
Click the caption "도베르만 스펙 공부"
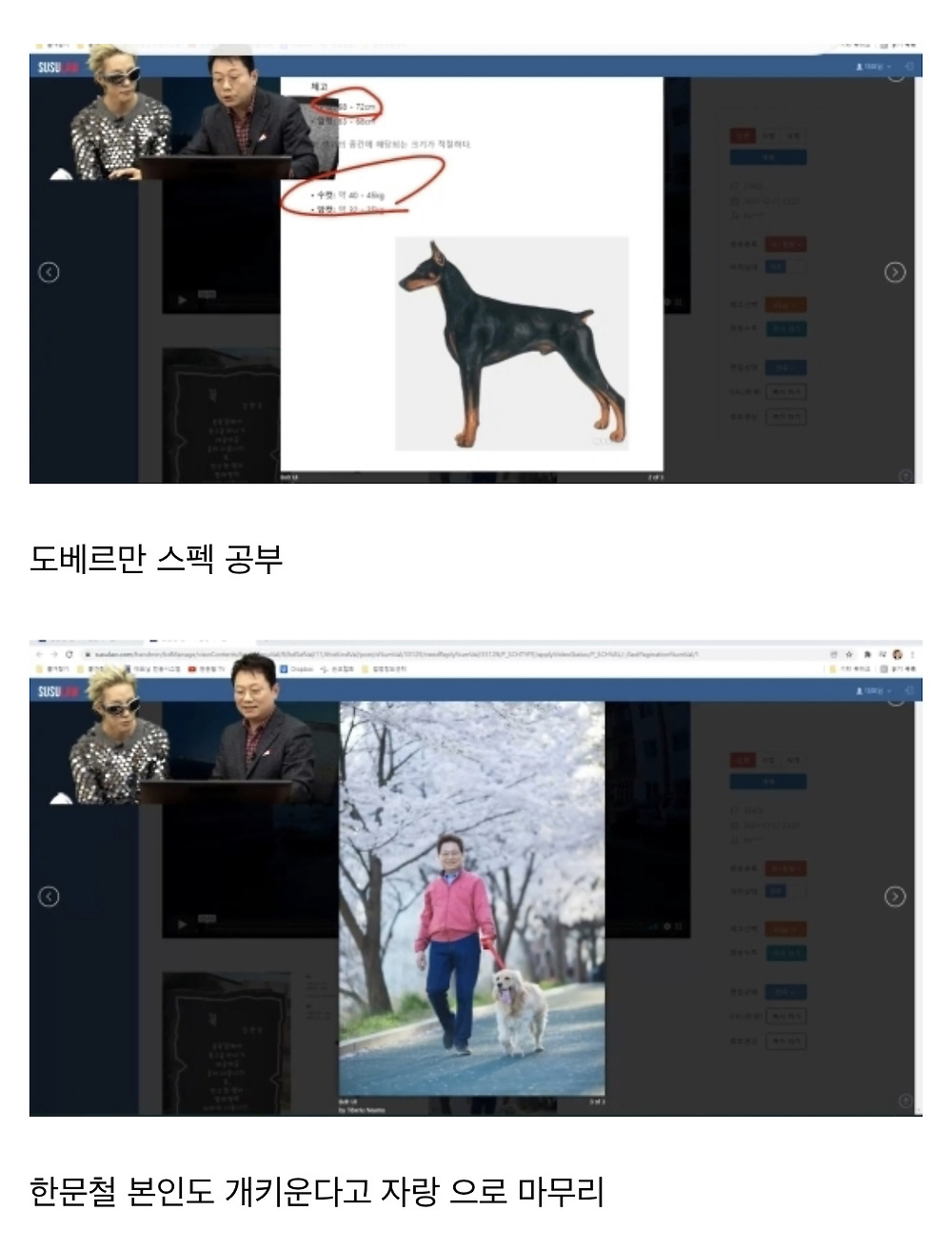click(x=156, y=559)
